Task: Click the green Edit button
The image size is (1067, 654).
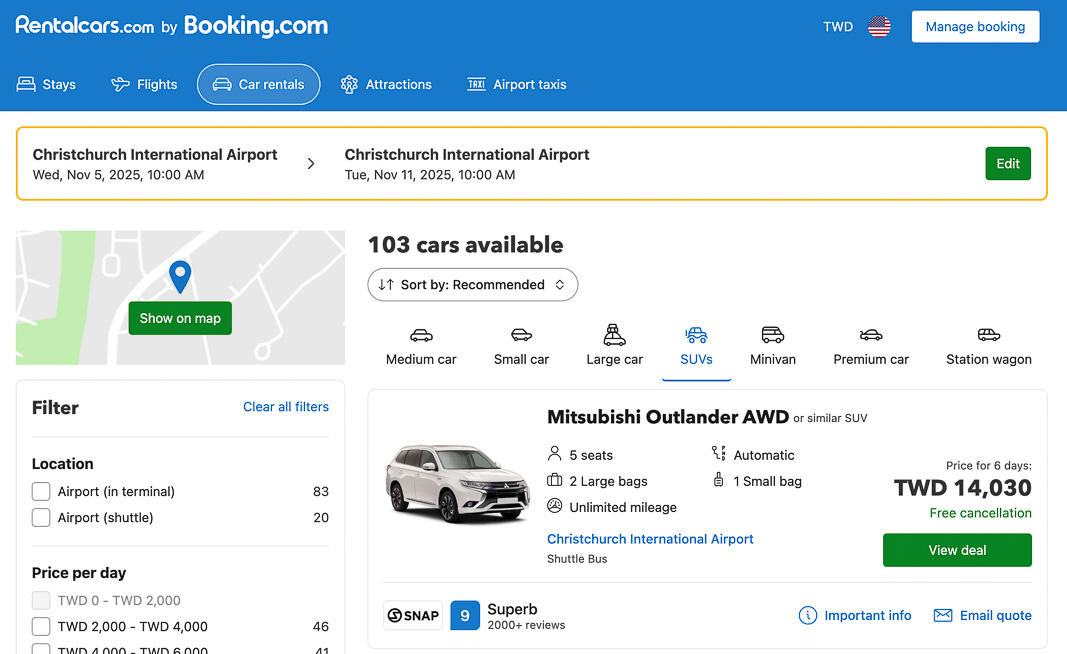Action: (x=1008, y=163)
